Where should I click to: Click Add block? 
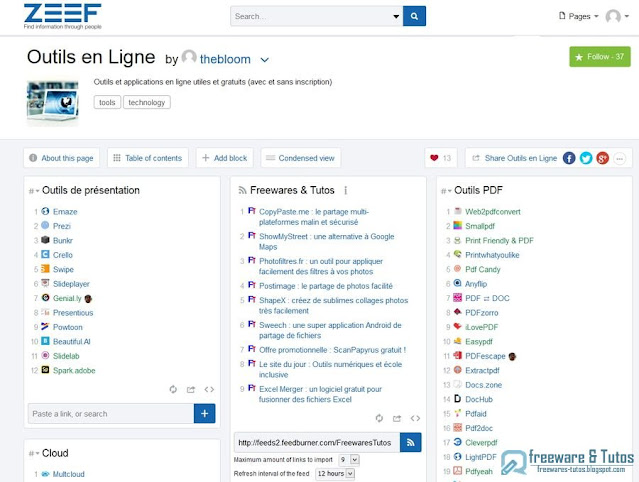click(x=225, y=158)
